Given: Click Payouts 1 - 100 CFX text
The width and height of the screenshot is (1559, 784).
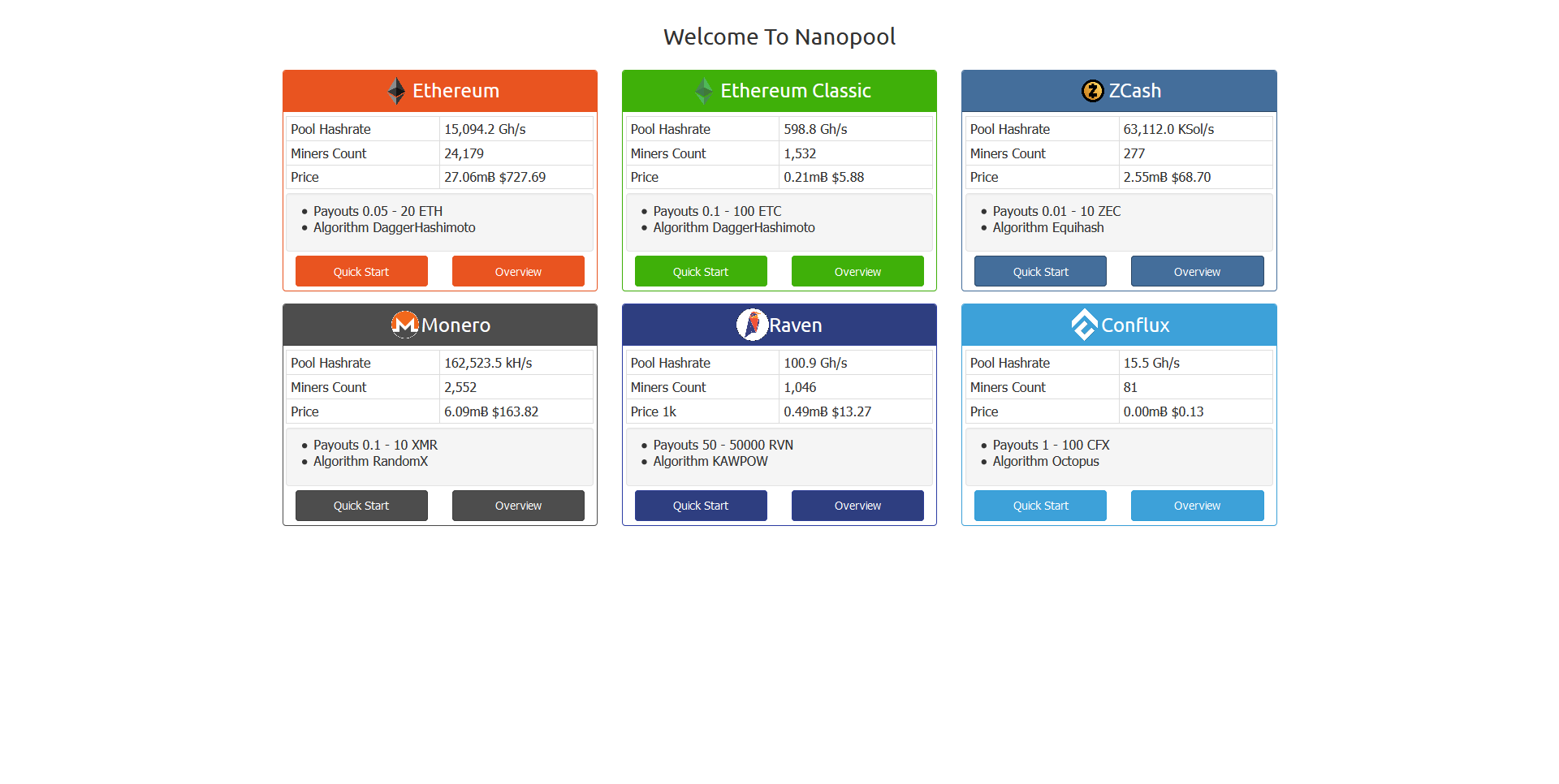Looking at the screenshot, I should 1051,445.
